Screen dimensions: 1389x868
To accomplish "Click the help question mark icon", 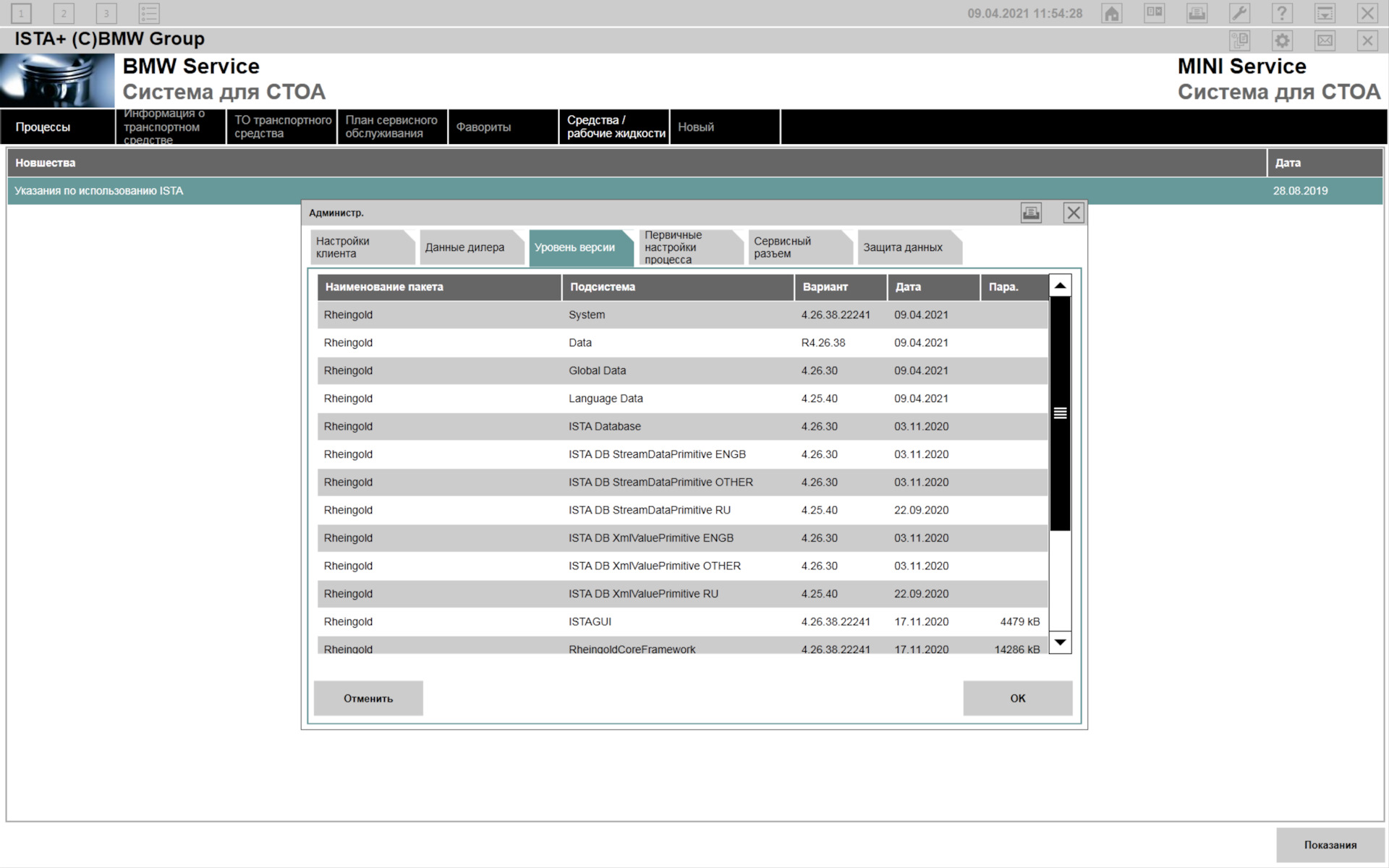I will [1282, 13].
